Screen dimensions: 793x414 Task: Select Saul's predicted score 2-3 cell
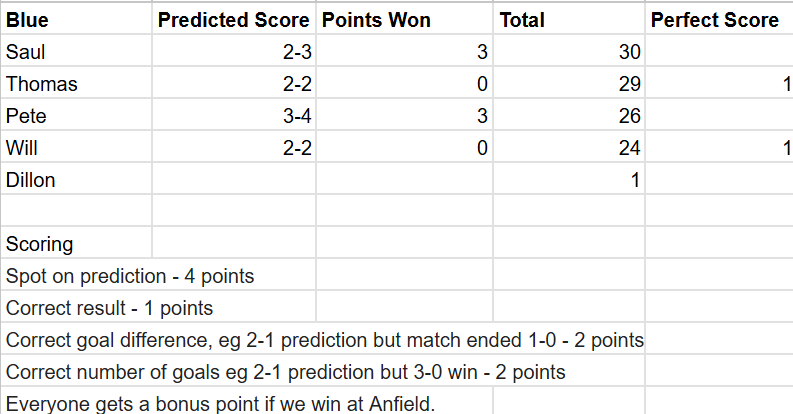pos(233,52)
